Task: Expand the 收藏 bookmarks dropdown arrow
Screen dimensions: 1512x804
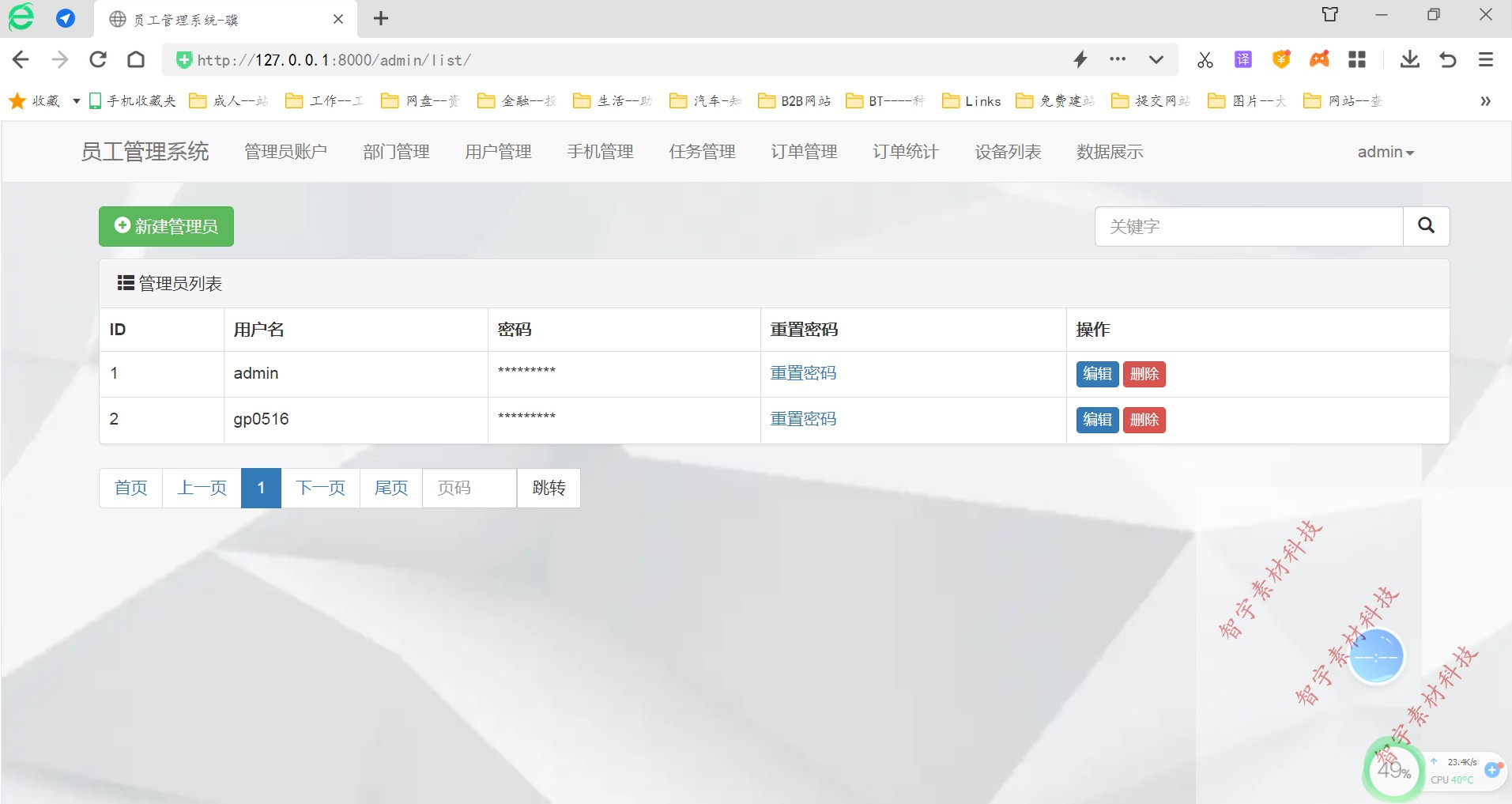Action: tap(76, 100)
